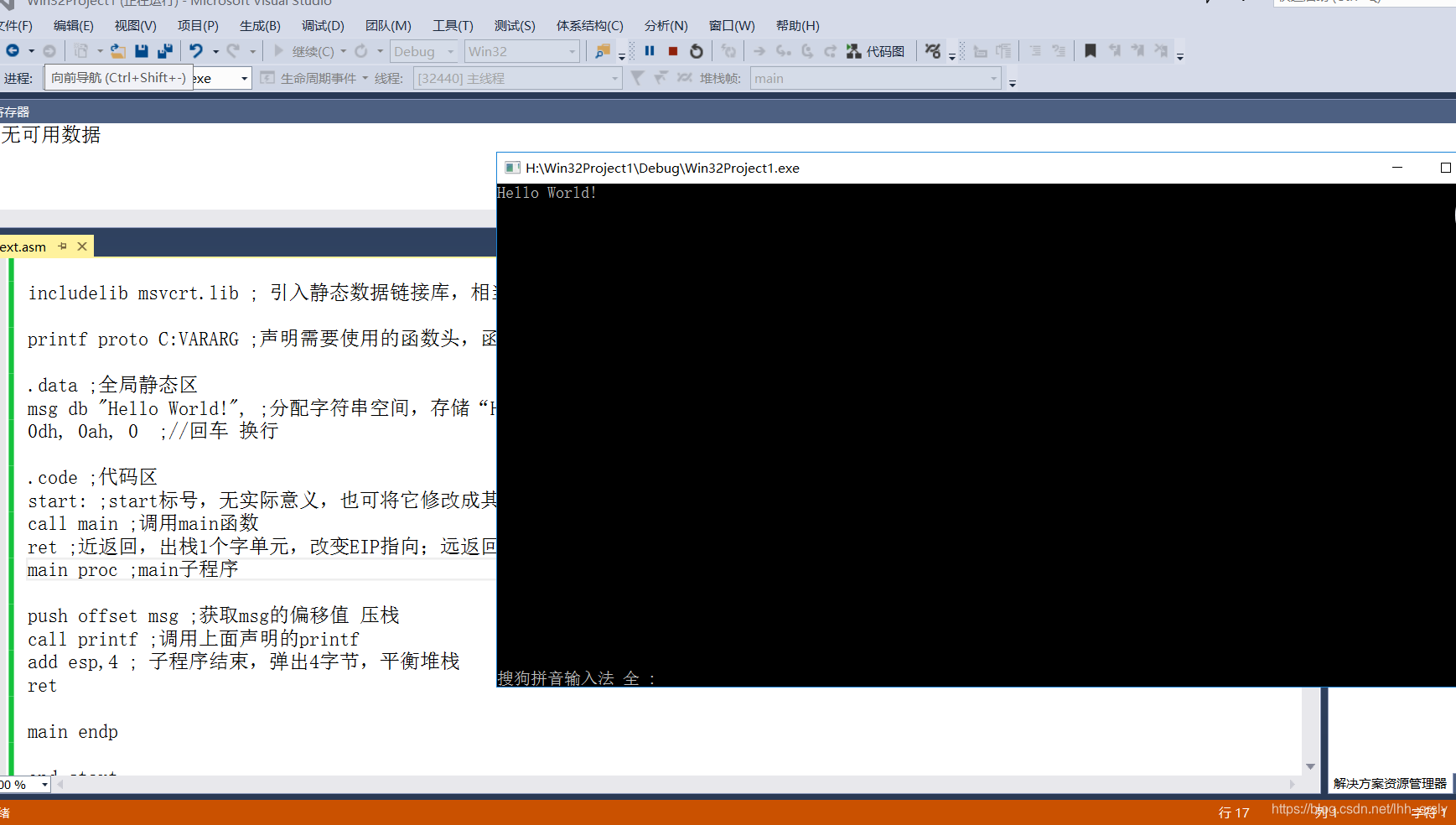Navigate forward with the gray arrow icon

(x=49, y=51)
